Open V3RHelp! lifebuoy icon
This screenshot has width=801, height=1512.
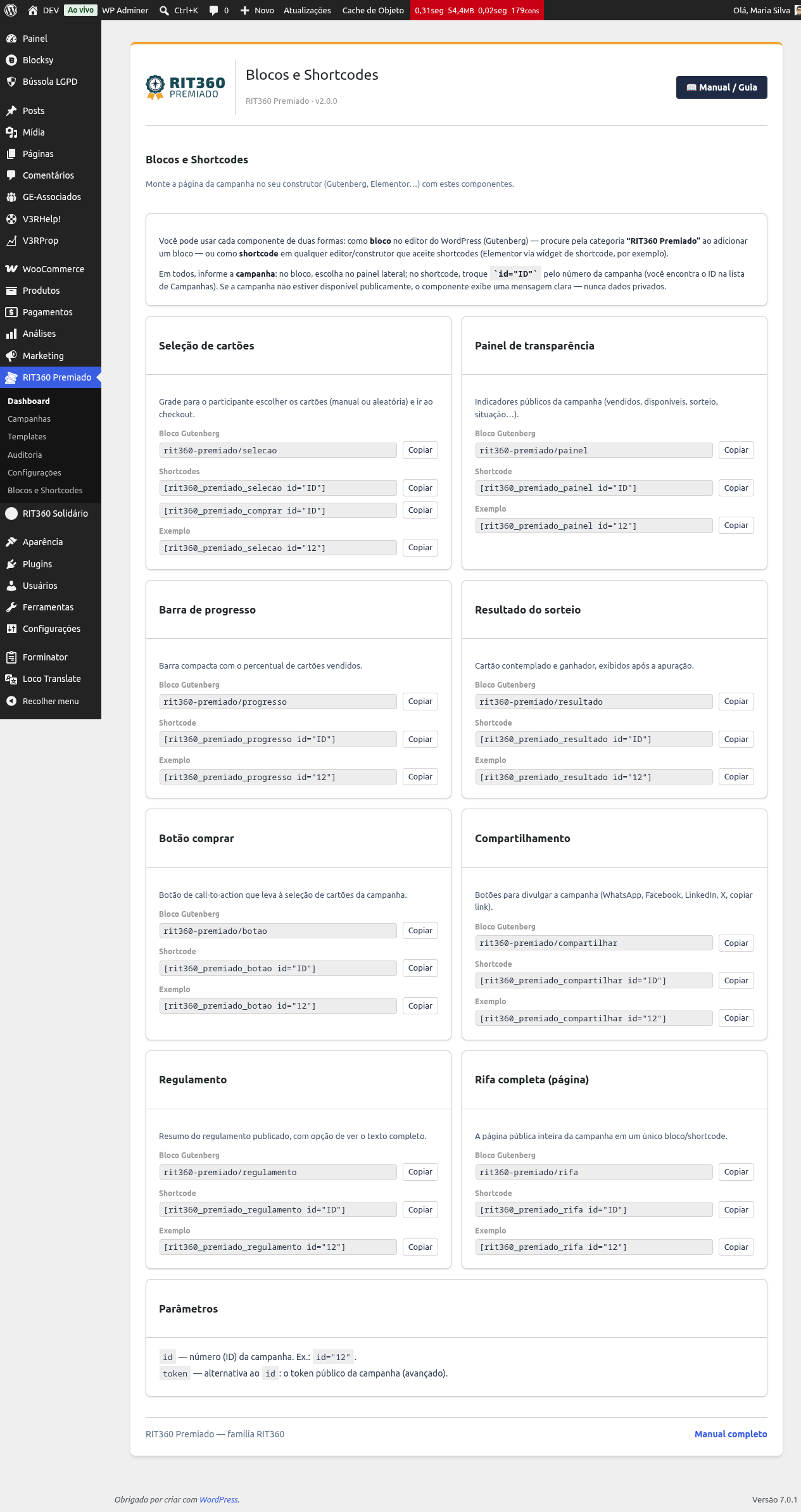tap(11, 219)
